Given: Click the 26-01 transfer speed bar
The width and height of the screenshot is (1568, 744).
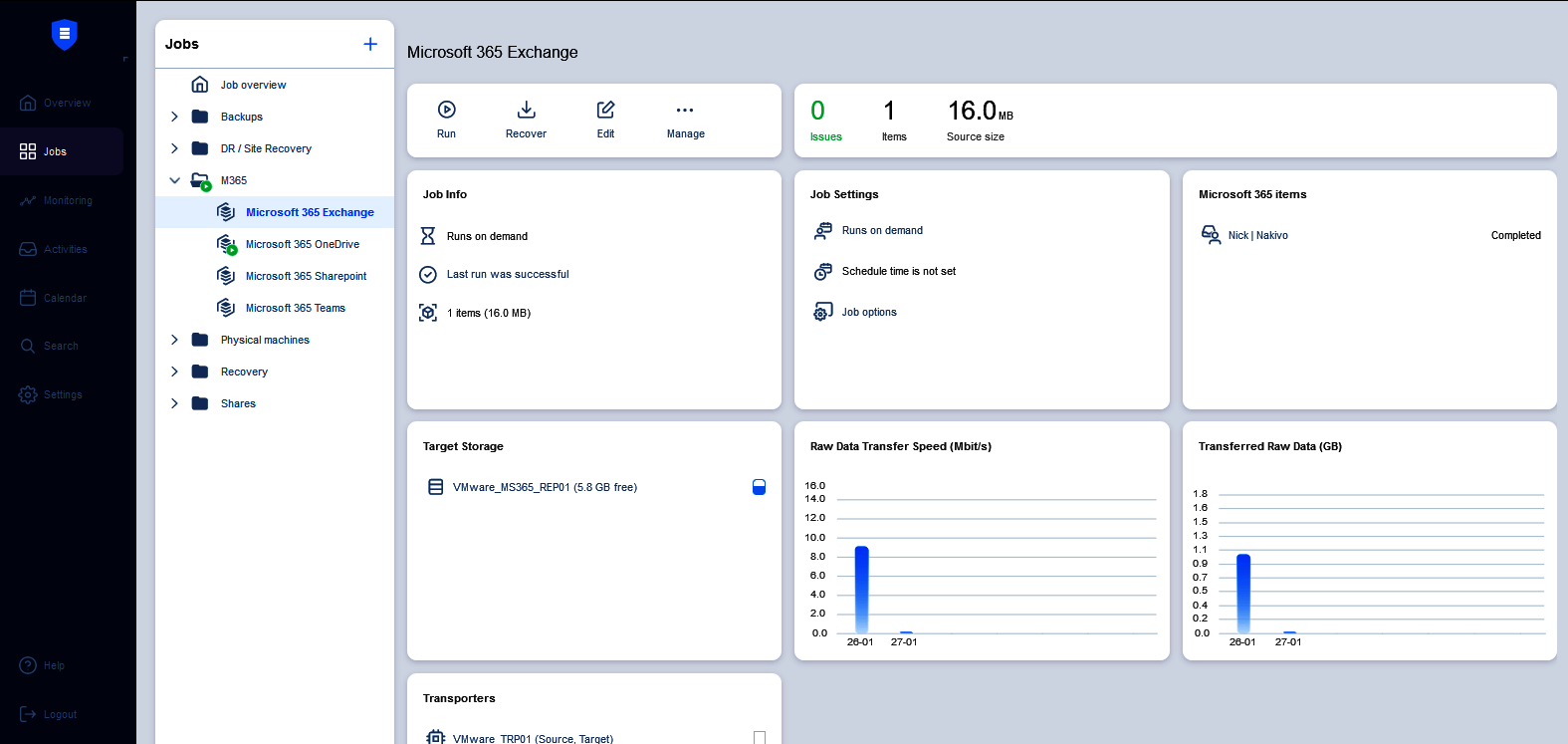Looking at the screenshot, I should click(861, 588).
